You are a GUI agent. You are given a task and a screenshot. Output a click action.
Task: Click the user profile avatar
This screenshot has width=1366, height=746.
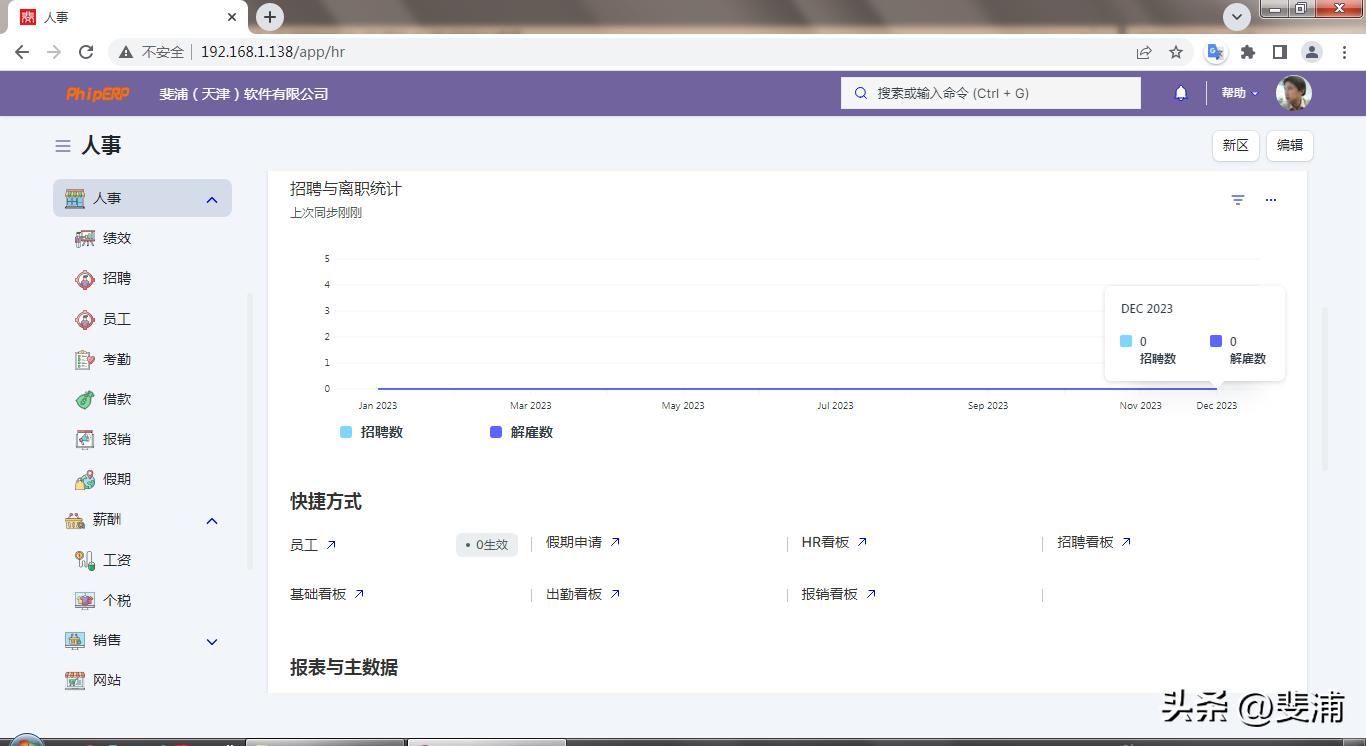[1295, 92]
